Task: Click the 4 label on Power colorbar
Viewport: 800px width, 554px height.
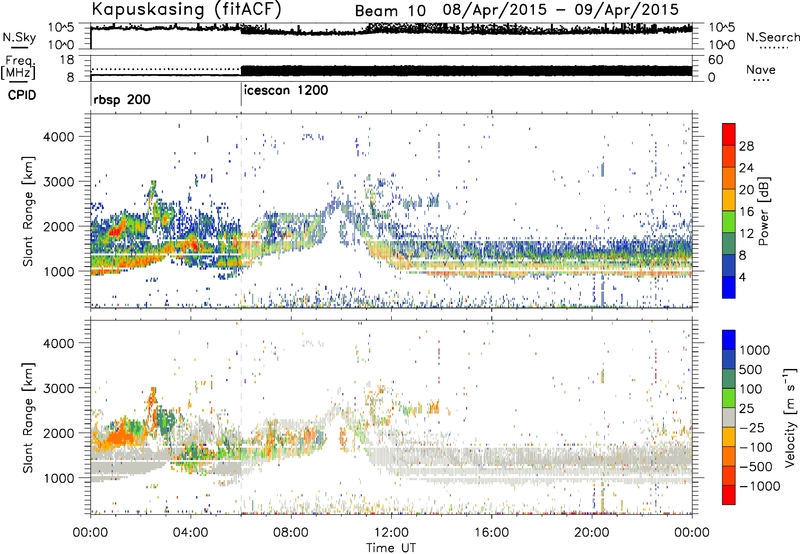Action: [743, 278]
